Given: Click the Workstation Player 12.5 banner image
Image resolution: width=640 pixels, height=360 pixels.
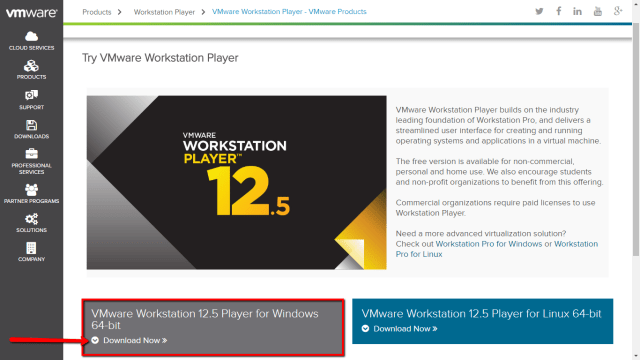Looking at the screenshot, I should coord(236,182).
